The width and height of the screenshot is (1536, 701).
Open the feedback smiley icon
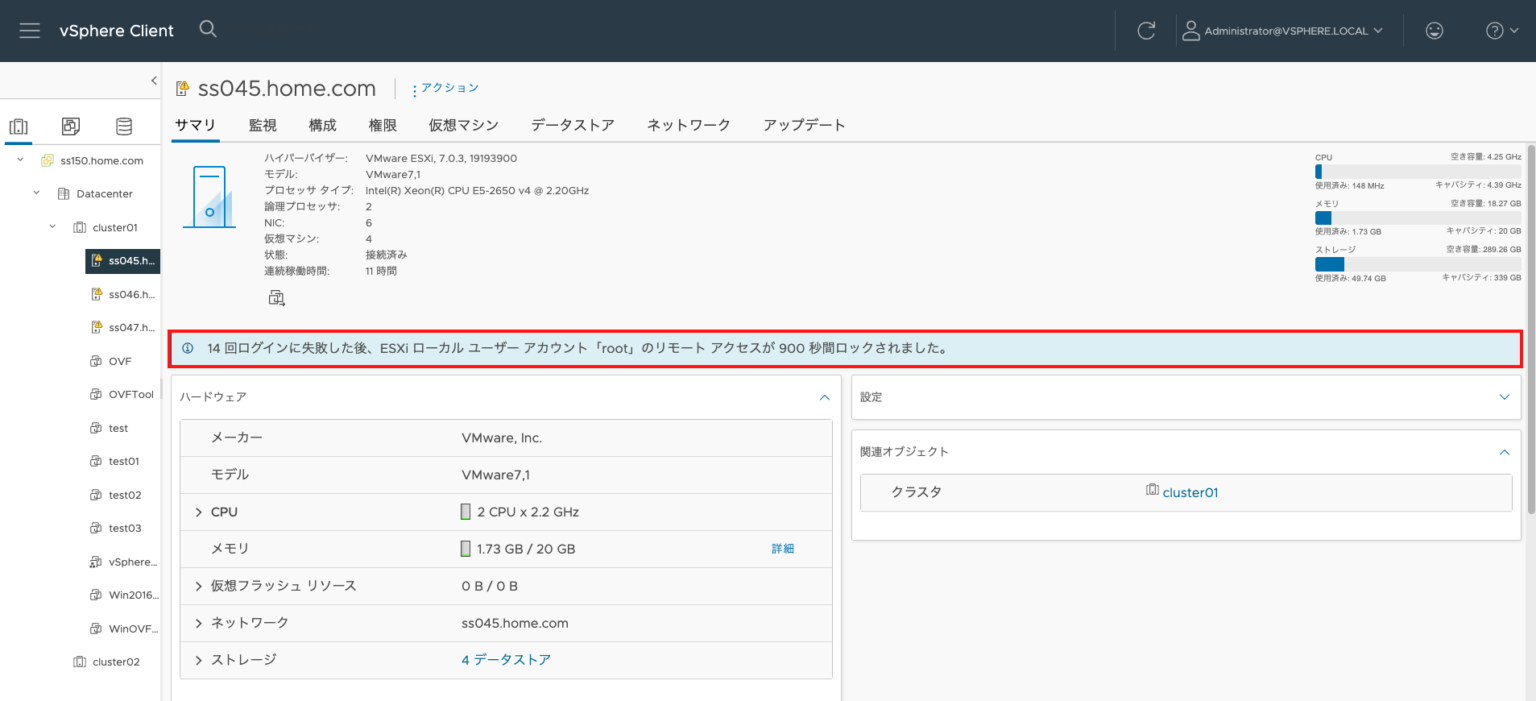pyautogui.click(x=1434, y=30)
